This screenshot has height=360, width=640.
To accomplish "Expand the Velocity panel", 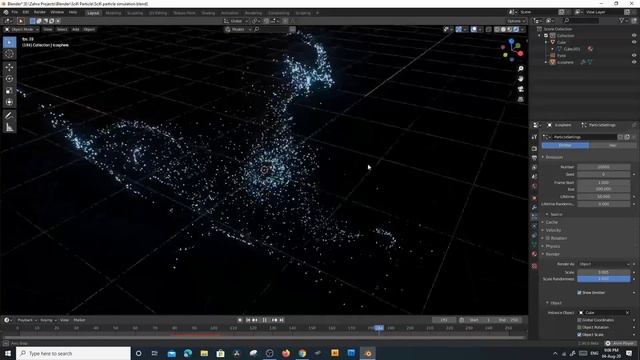I will [x=553, y=230].
